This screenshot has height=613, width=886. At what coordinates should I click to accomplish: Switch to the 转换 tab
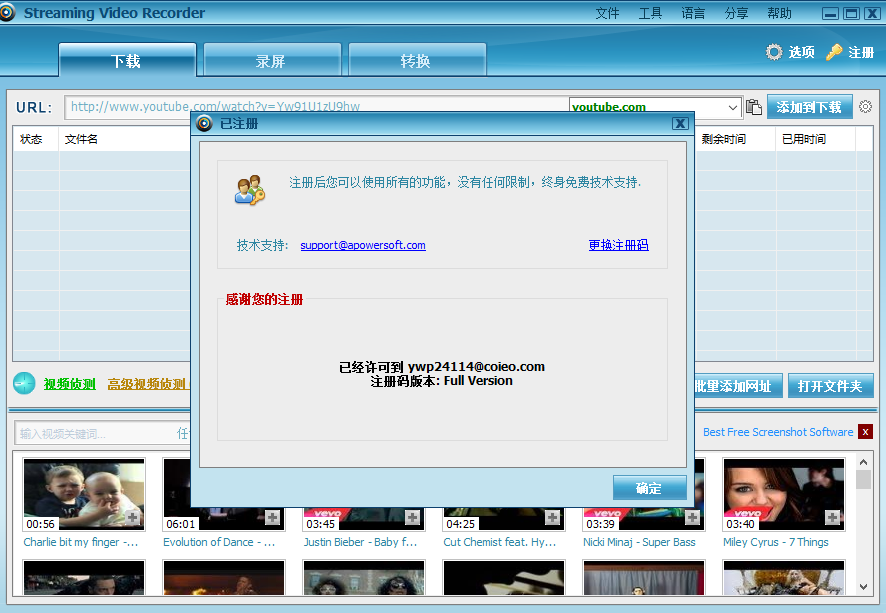point(416,61)
